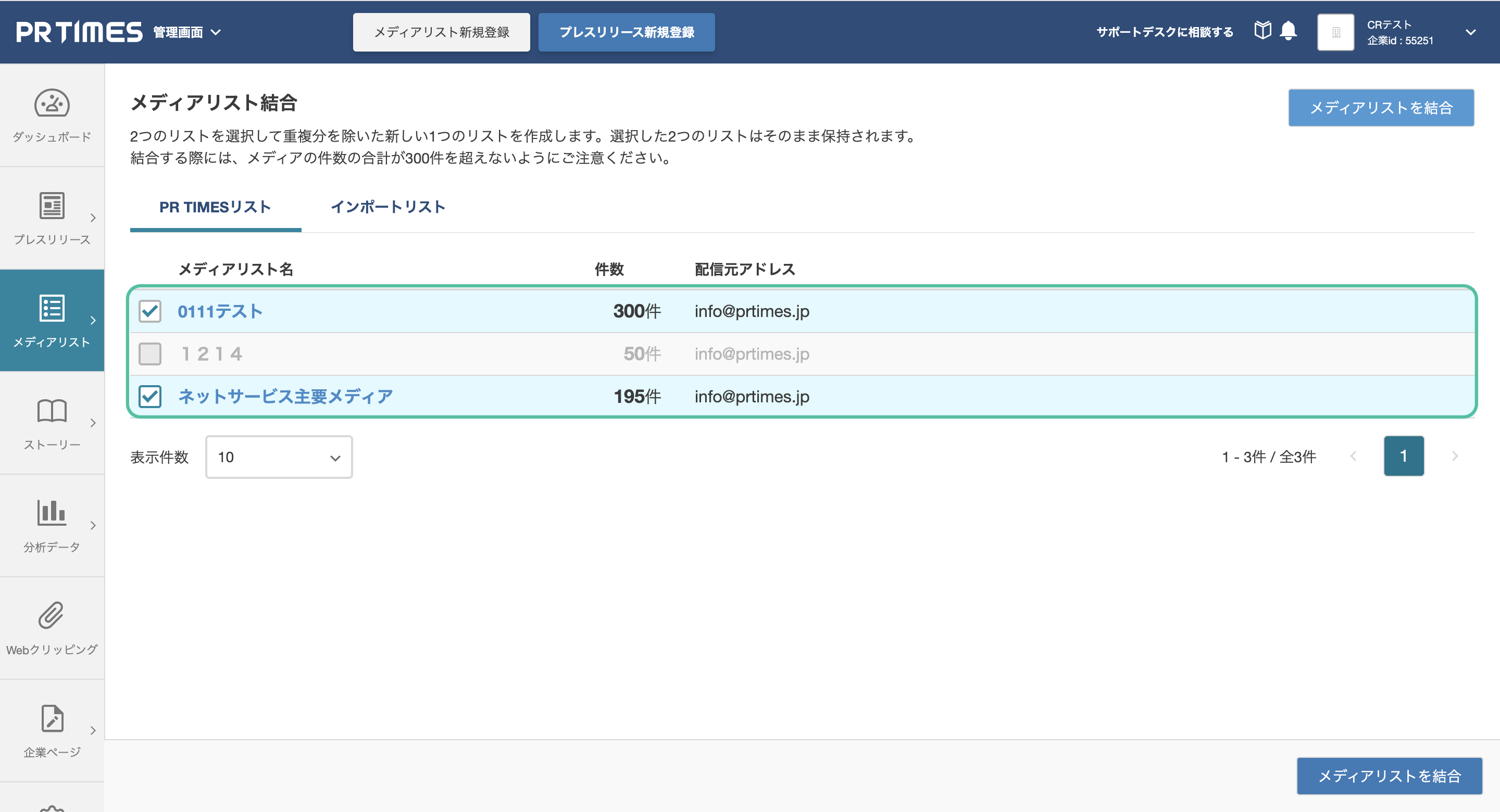Click info@prtimes.jp in the ネットサービス主要メディア row
Viewport: 1500px width, 812px height.
click(x=752, y=397)
